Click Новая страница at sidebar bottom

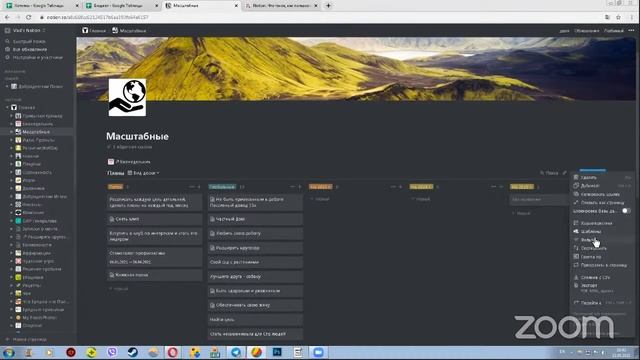(27, 340)
